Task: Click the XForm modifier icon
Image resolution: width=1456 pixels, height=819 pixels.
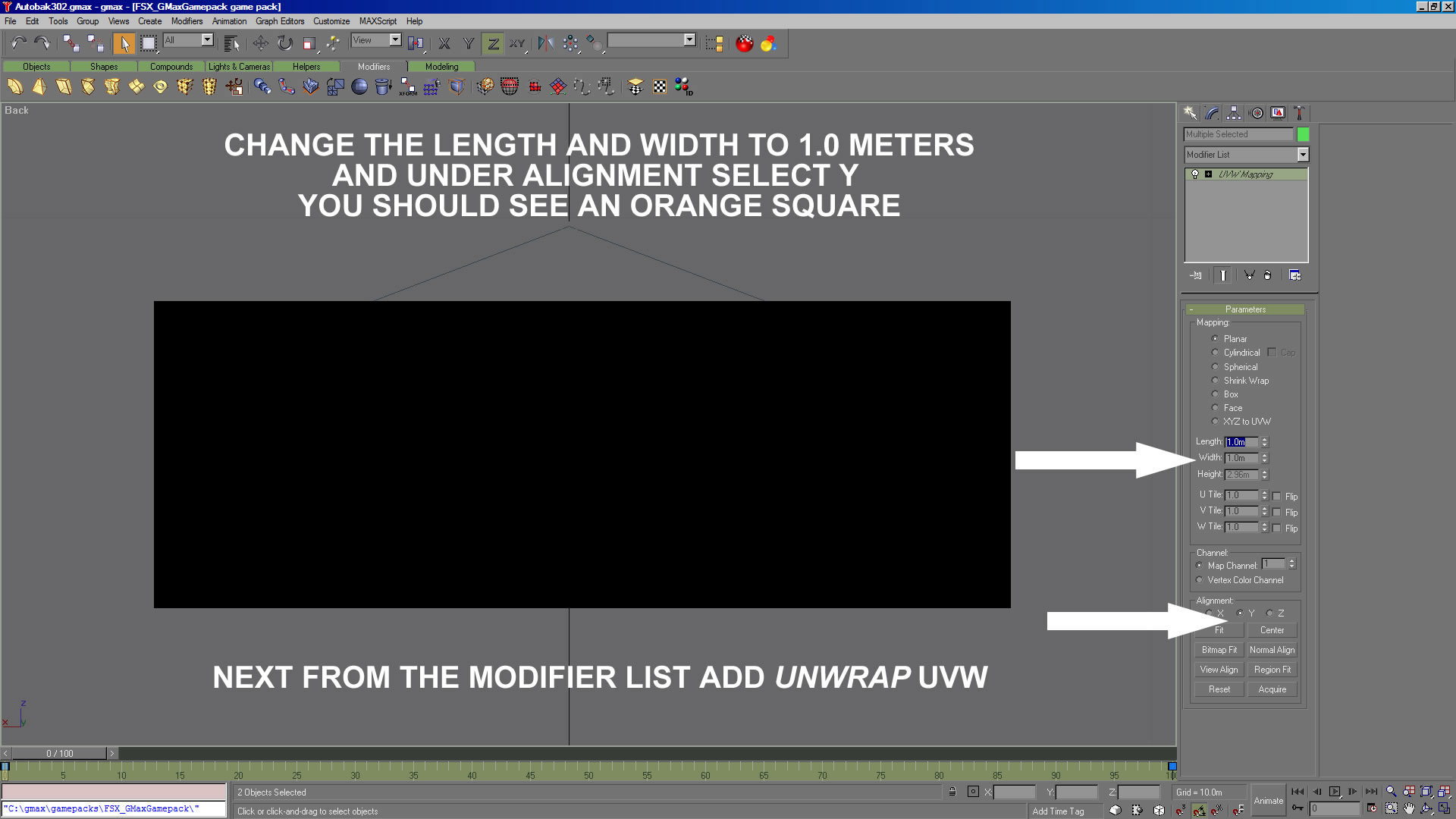Action: click(408, 87)
